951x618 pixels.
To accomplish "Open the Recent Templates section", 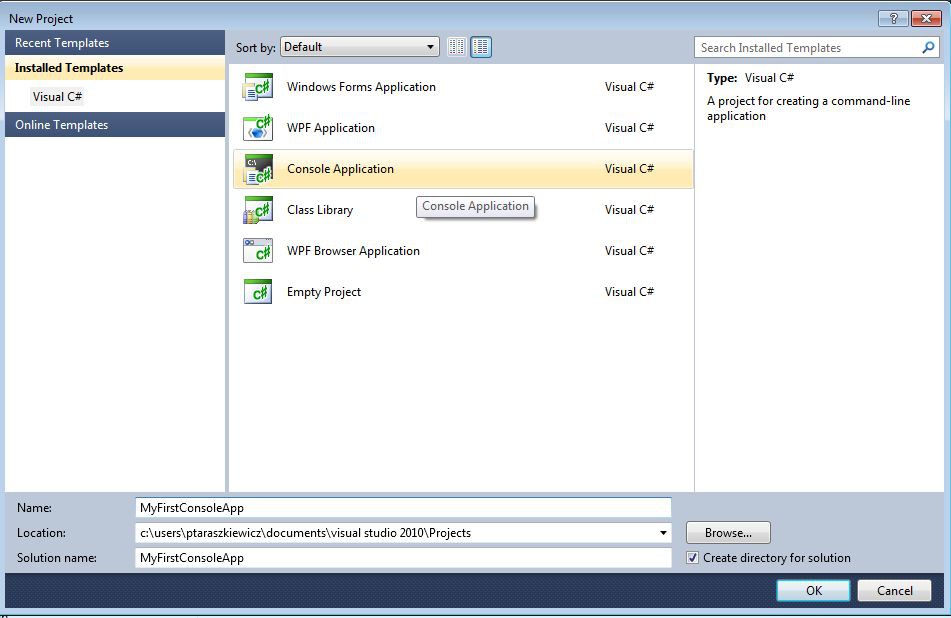I will coord(115,43).
